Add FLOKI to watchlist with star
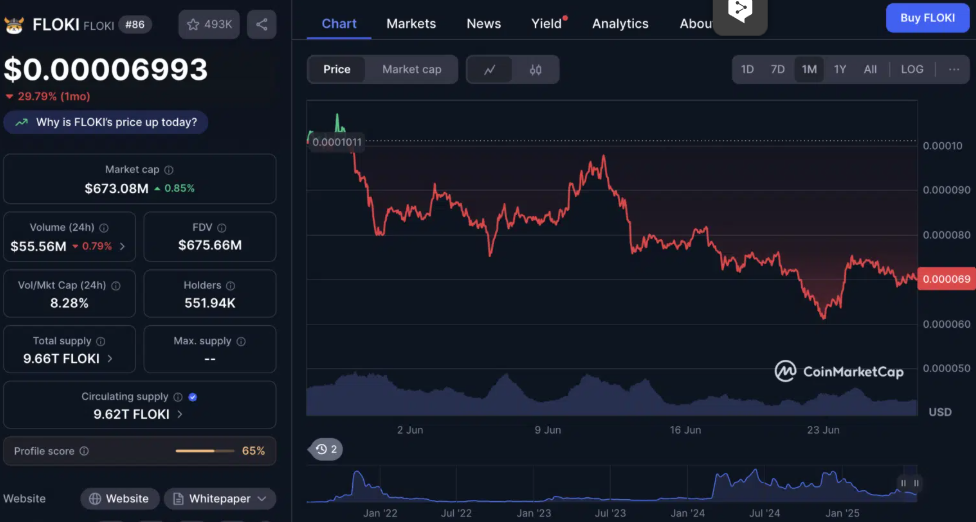The image size is (976, 522). click(209, 24)
